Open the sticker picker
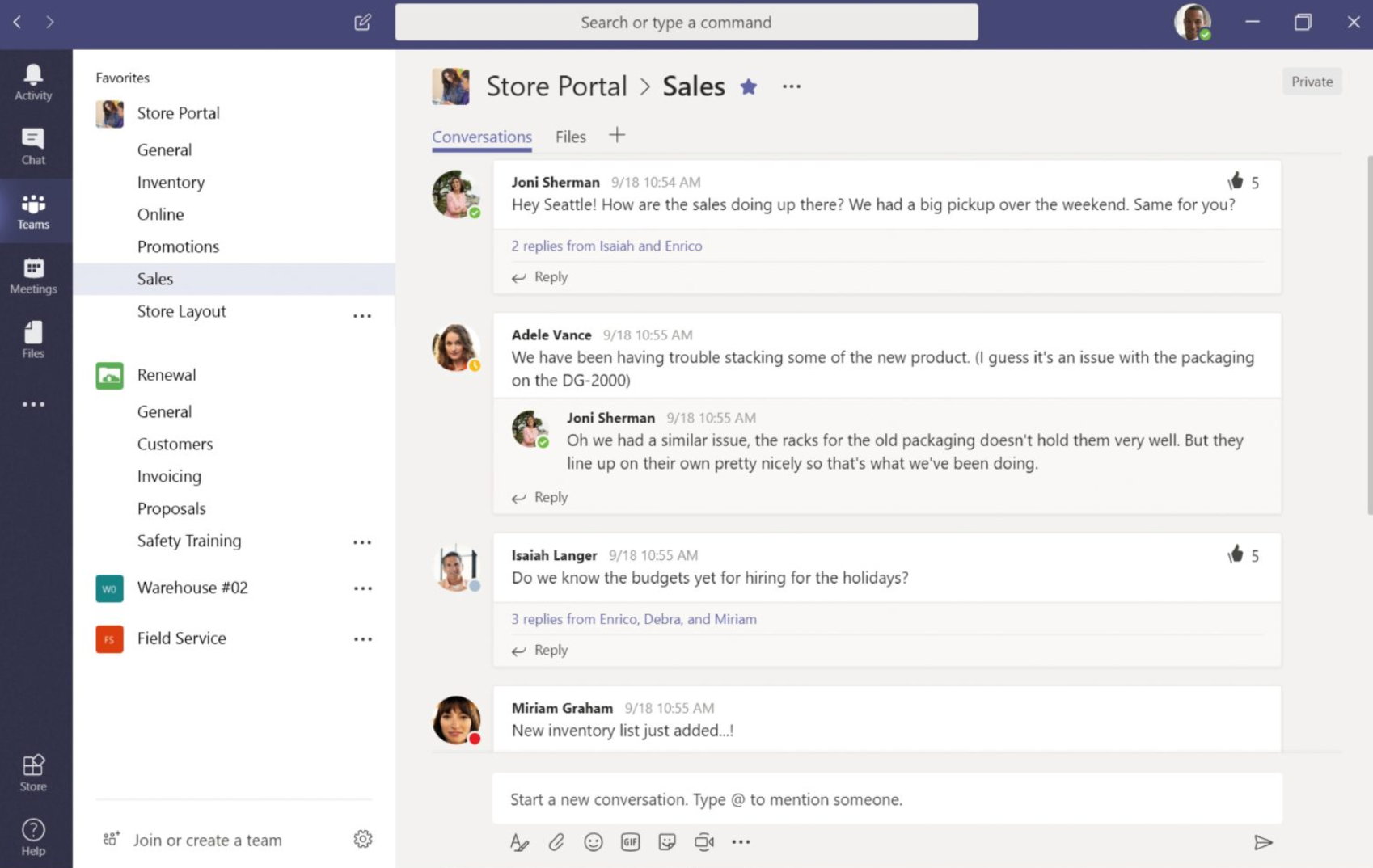Screen dimensions: 1373x868 tap(667, 842)
